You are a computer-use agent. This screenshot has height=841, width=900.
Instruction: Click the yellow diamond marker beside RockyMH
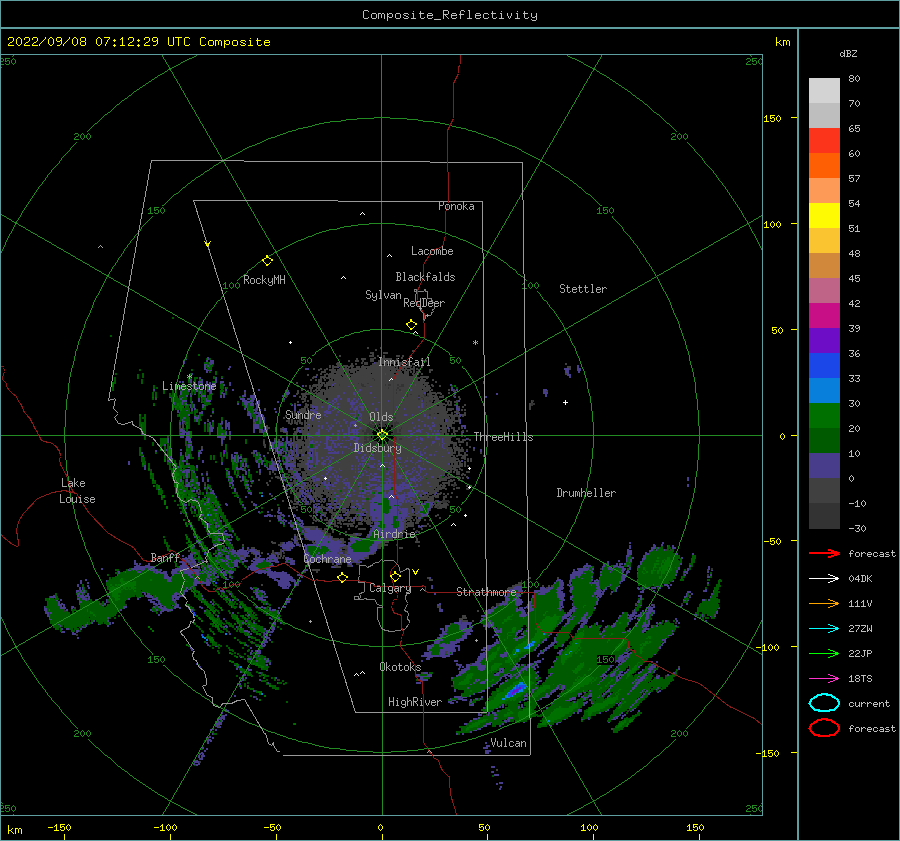pos(267,261)
